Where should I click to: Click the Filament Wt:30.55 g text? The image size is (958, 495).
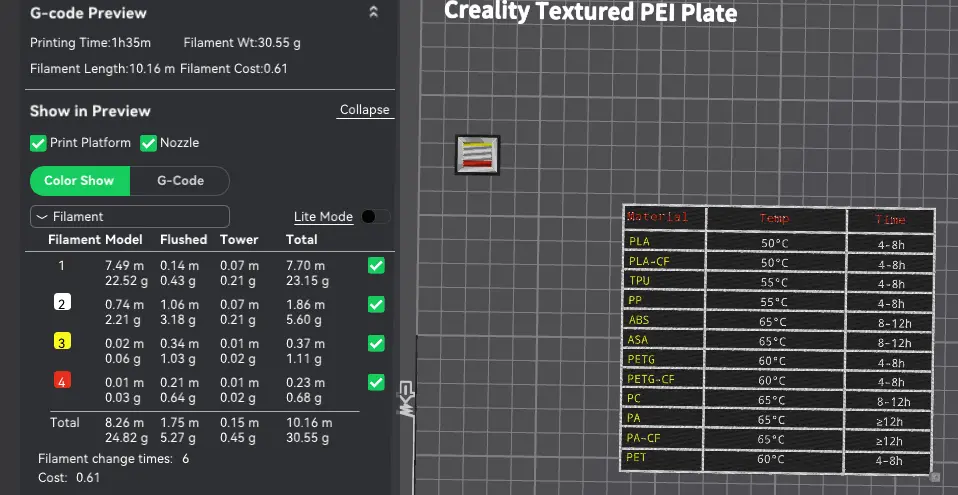(242, 43)
